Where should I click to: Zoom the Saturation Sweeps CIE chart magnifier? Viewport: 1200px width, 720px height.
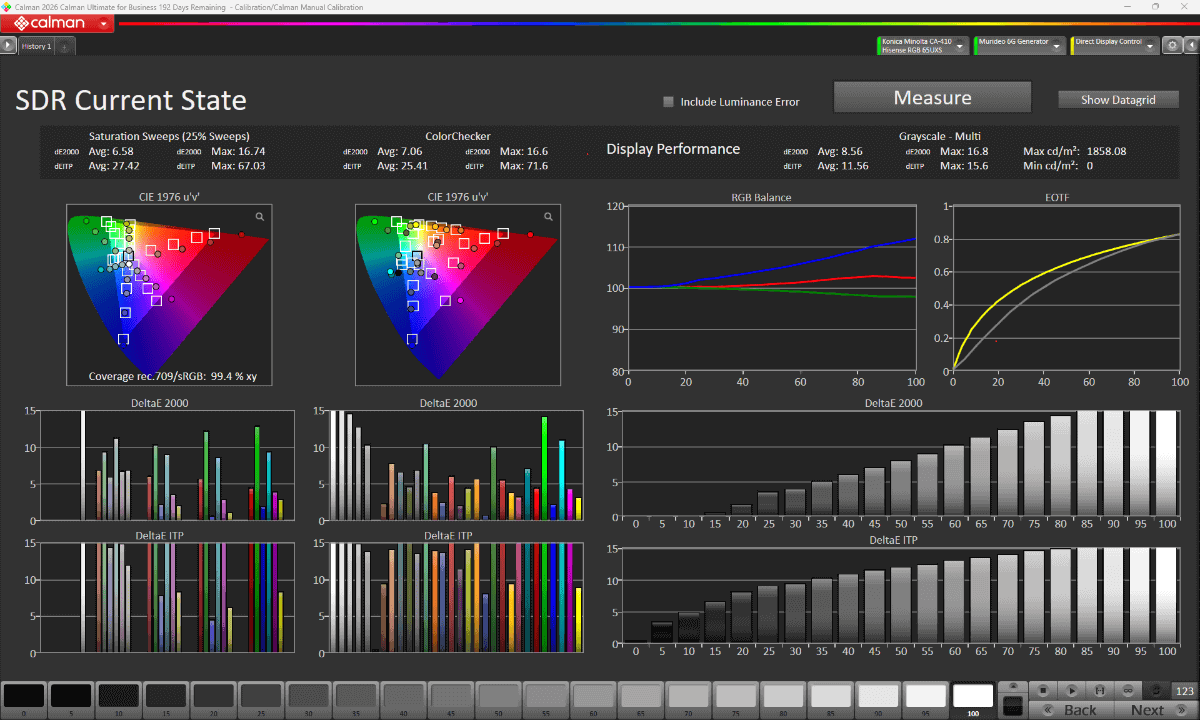(x=260, y=216)
